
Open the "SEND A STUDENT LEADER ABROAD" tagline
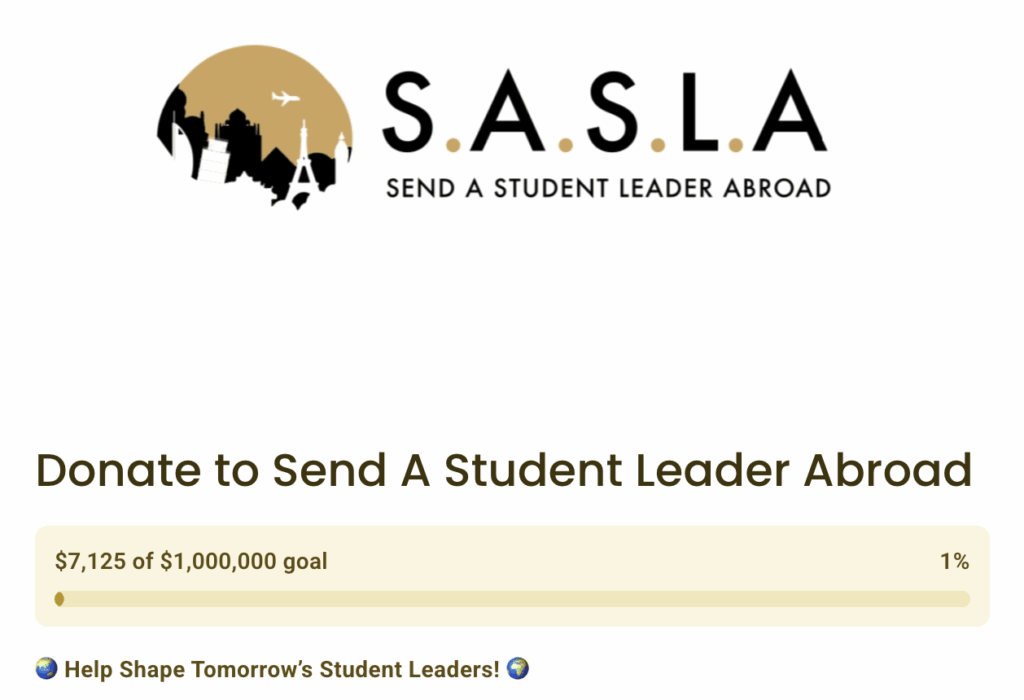pyautogui.click(x=608, y=188)
